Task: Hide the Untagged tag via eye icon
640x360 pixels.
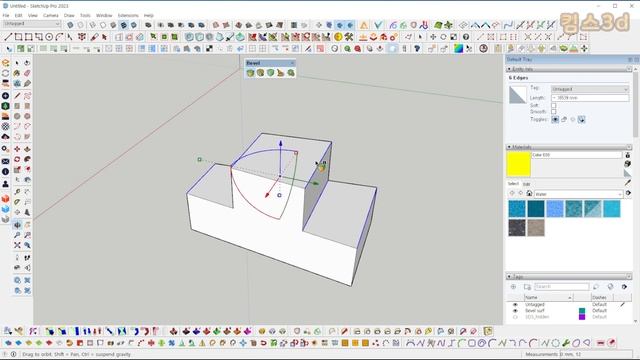Action: [515, 304]
